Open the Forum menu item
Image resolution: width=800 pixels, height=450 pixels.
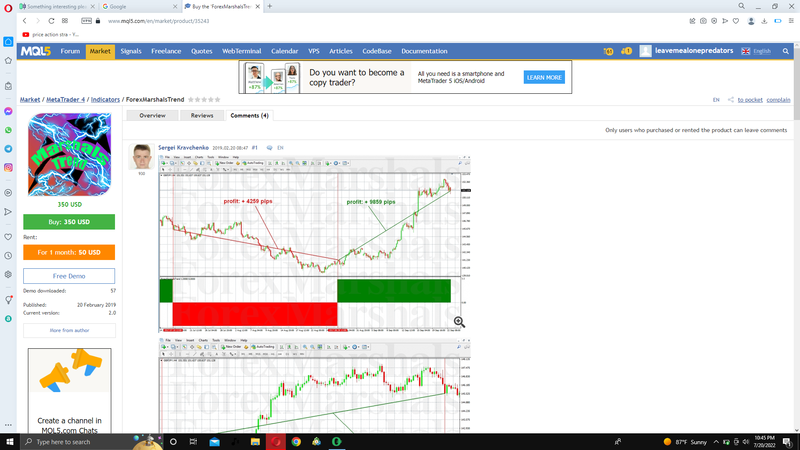(70, 51)
